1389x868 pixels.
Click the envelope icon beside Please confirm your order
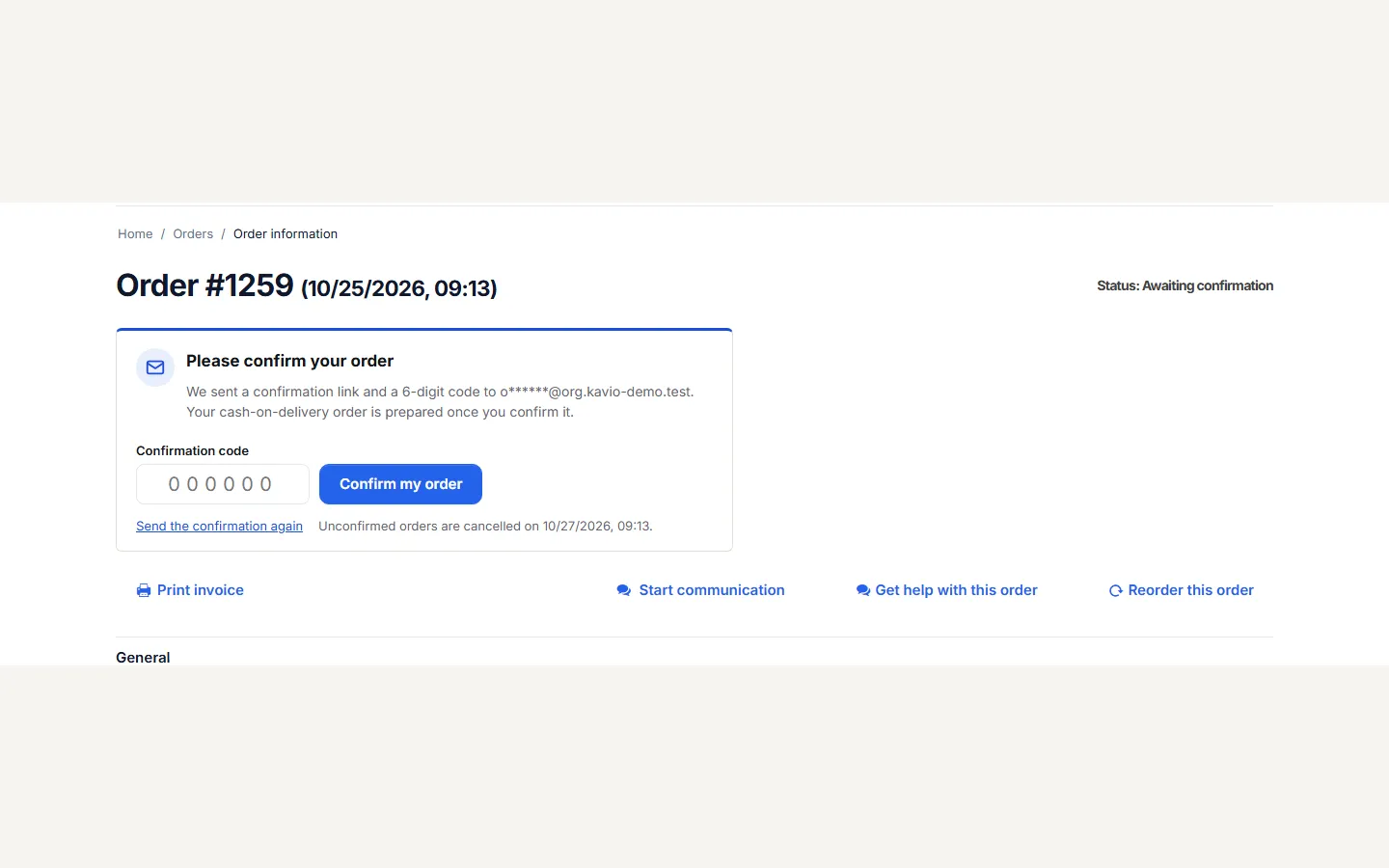(x=155, y=367)
